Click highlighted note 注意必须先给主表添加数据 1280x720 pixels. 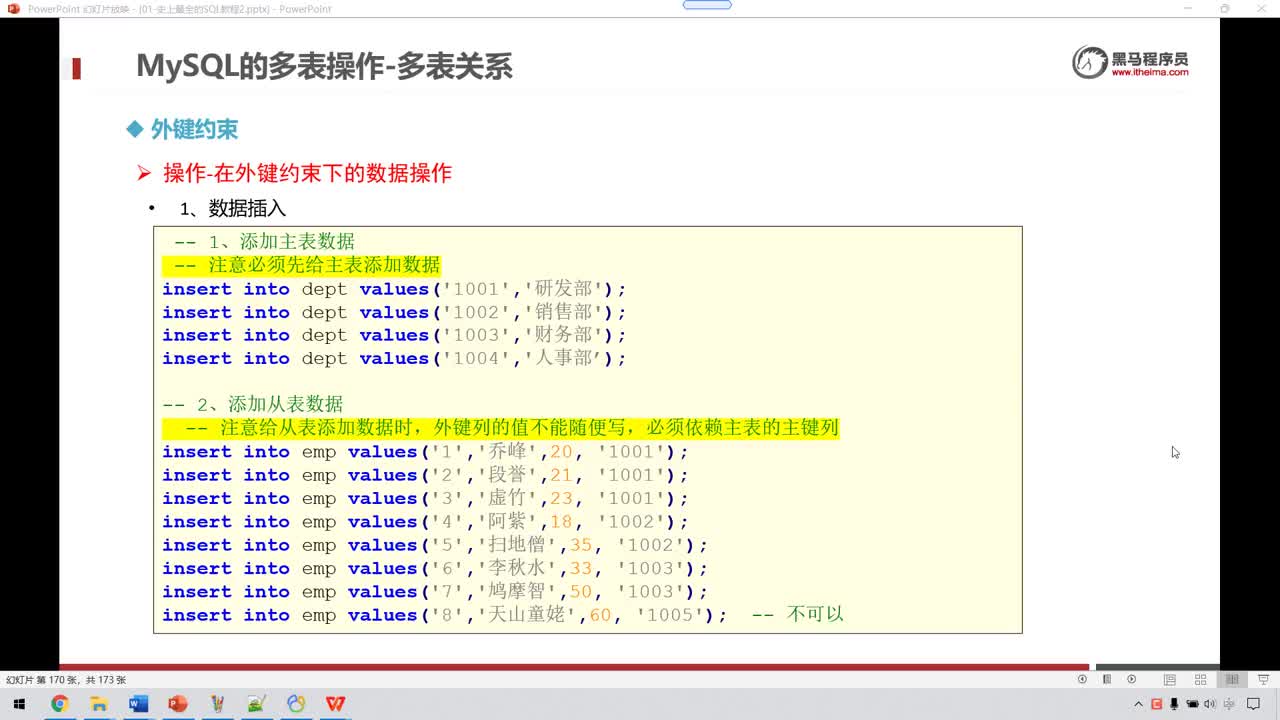(x=301, y=265)
